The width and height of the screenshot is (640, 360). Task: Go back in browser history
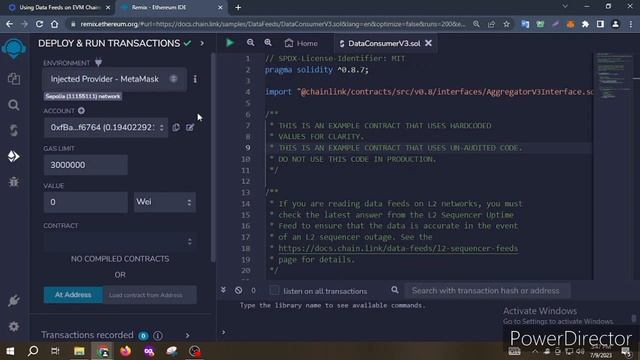tap(9, 24)
